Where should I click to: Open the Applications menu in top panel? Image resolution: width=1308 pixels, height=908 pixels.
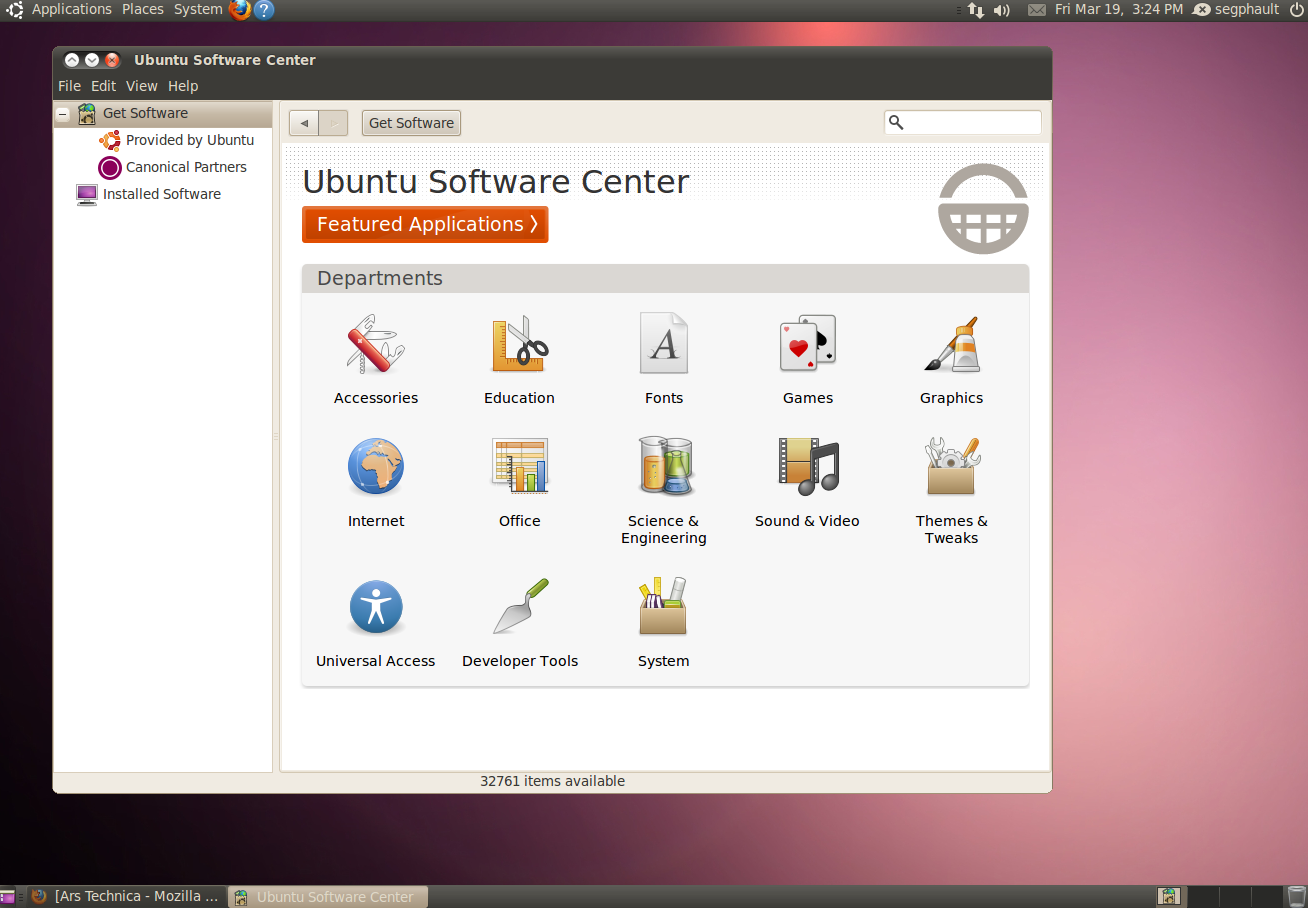coord(72,9)
